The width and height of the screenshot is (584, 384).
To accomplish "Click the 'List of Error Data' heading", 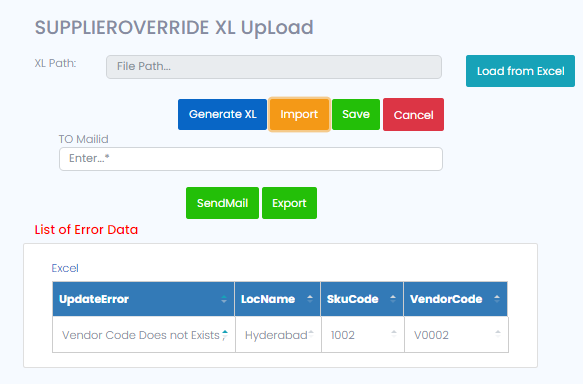I will click(86, 230).
